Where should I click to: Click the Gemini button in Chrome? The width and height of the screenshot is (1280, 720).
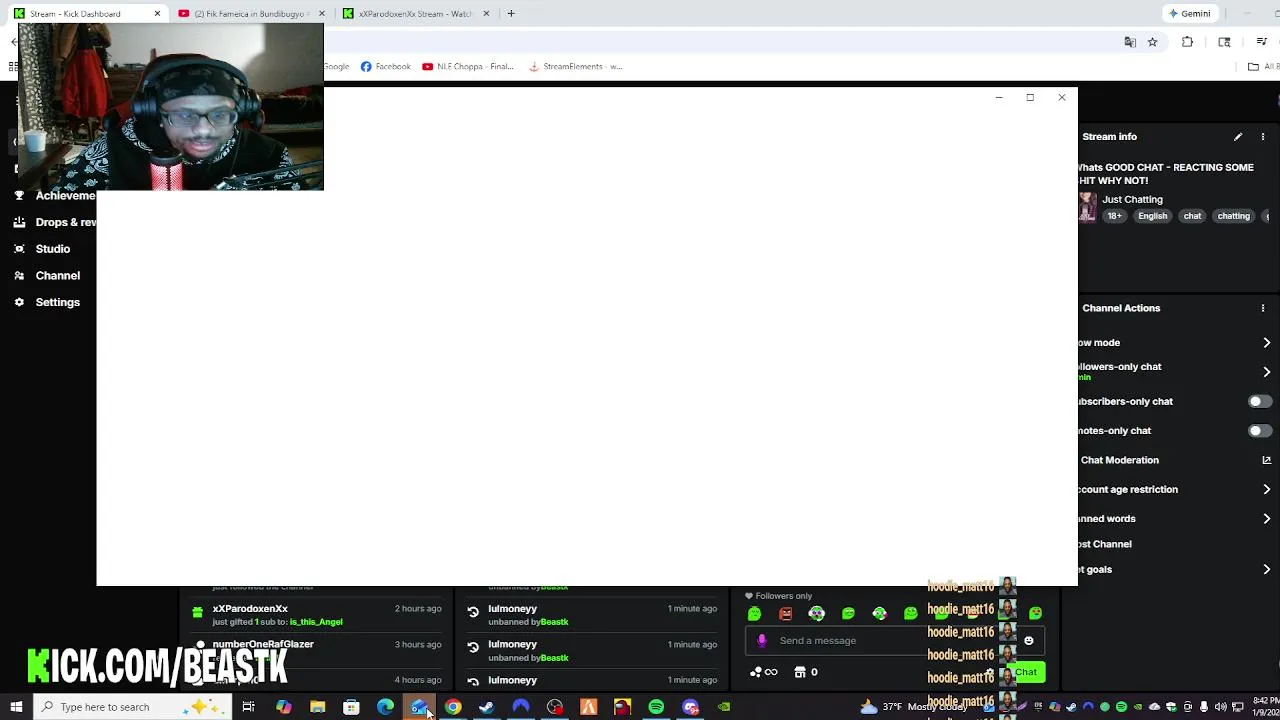tap(1189, 14)
